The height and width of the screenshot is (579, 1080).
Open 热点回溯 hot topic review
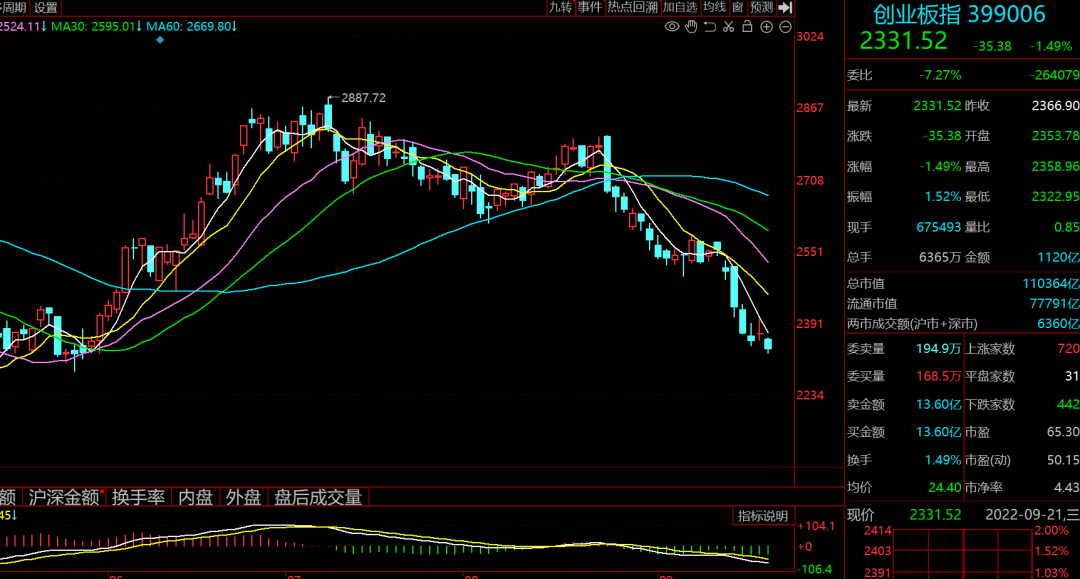click(x=632, y=7)
